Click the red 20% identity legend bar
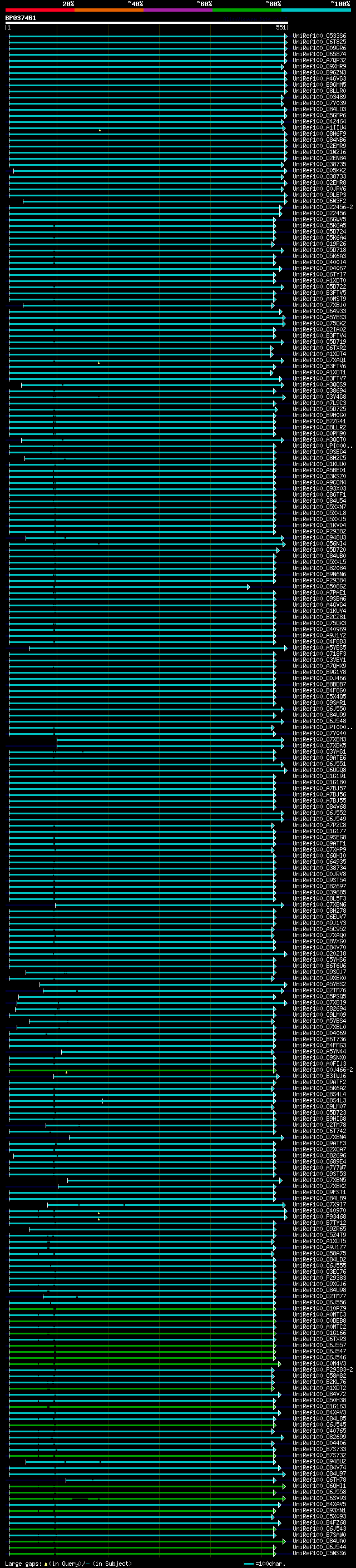Image resolution: width=356 pixels, height=1568 pixels. 40,10
